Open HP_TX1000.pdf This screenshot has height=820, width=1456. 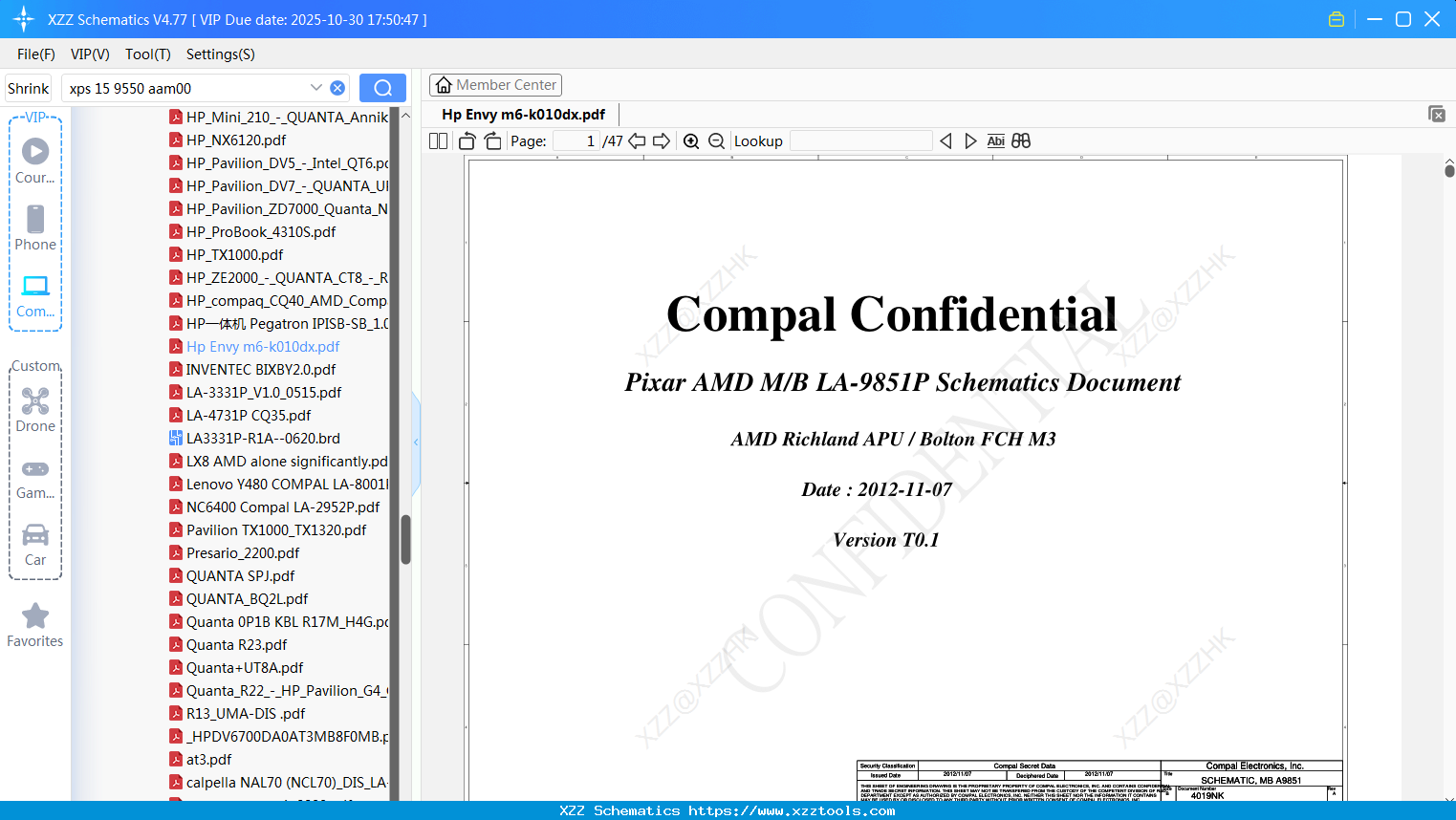pyautogui.click(x=234, y=255)
